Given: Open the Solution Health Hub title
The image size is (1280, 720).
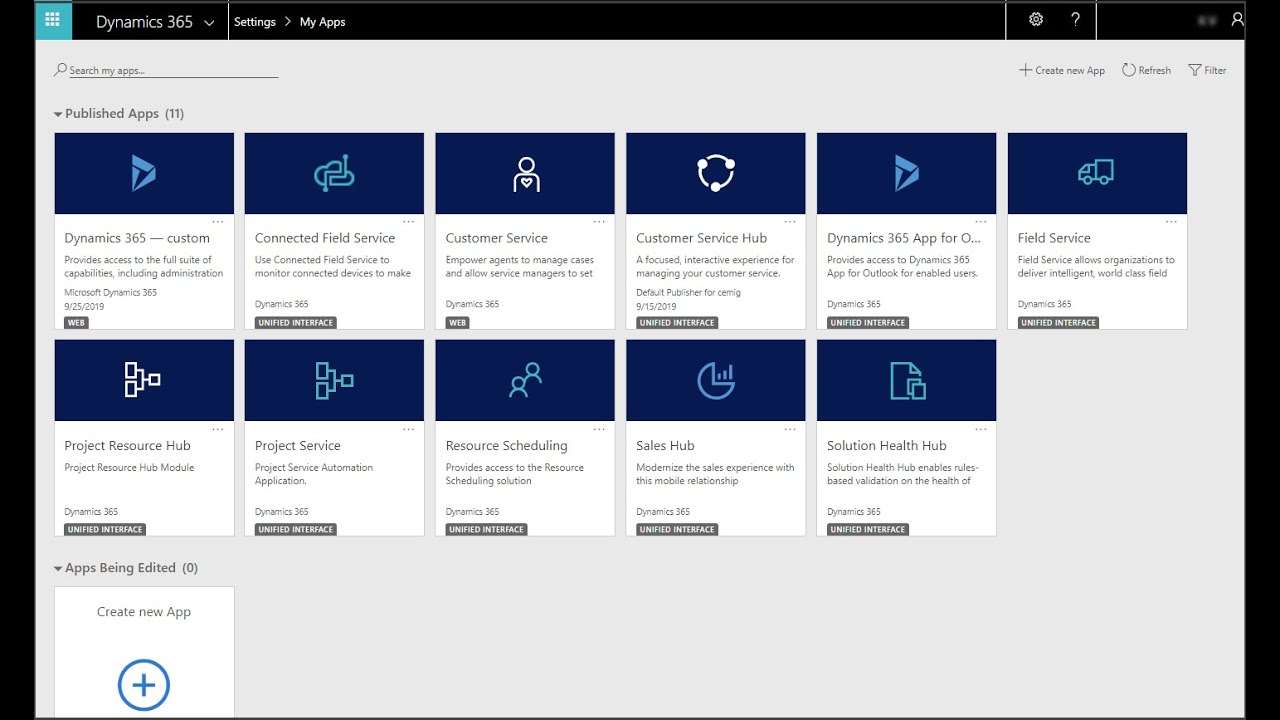Looking at the screenshot, I should [886, 446].
